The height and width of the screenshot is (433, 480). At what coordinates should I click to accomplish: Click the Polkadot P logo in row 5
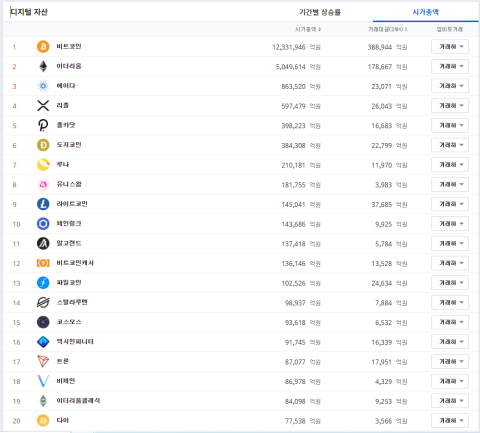43,125
